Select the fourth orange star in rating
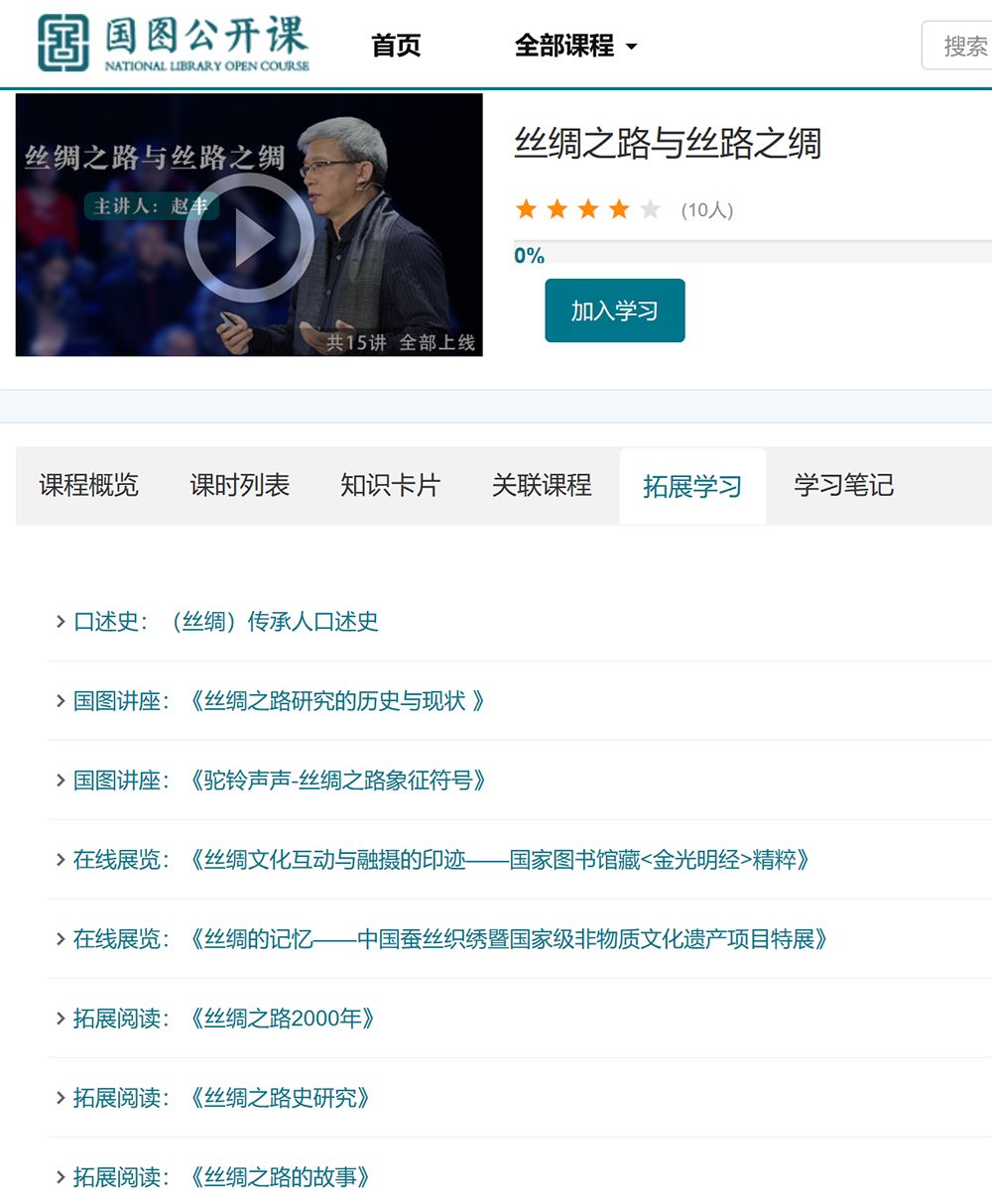Image resolution: width=992 pixels, height=1204 pixels. tap(617, 208)
